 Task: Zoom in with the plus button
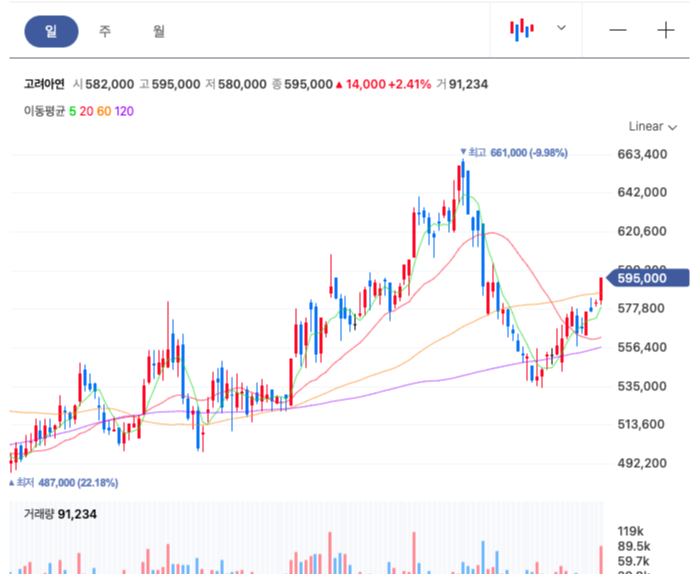(x=666, y=30)
